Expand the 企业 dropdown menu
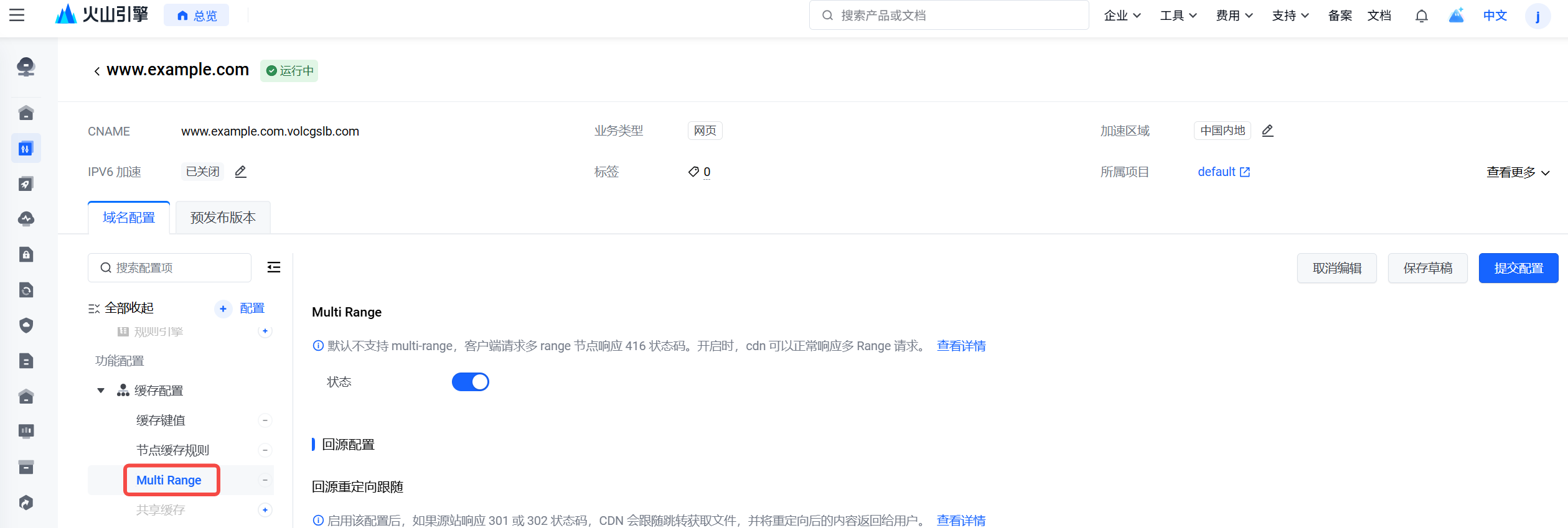The image size is (1568, 528). (1122, 16)
